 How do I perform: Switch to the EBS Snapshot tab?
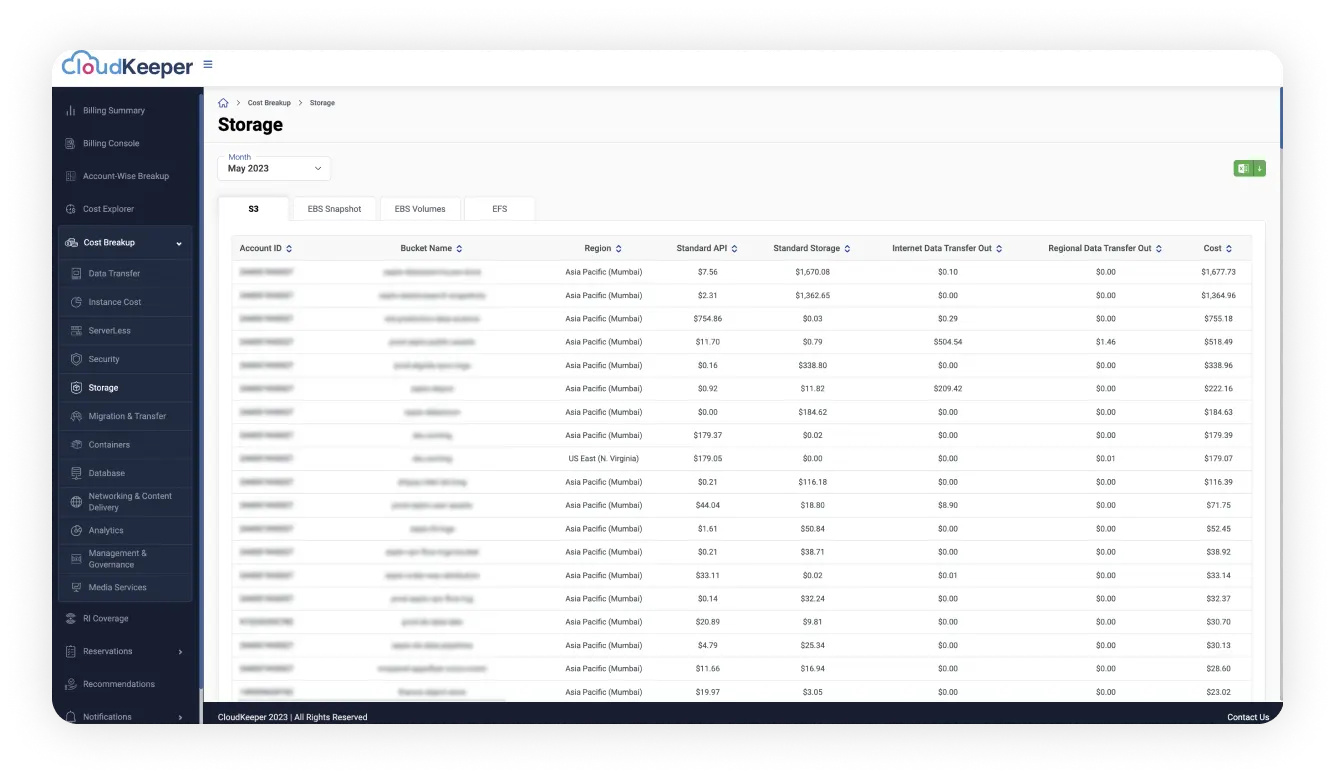334,209
